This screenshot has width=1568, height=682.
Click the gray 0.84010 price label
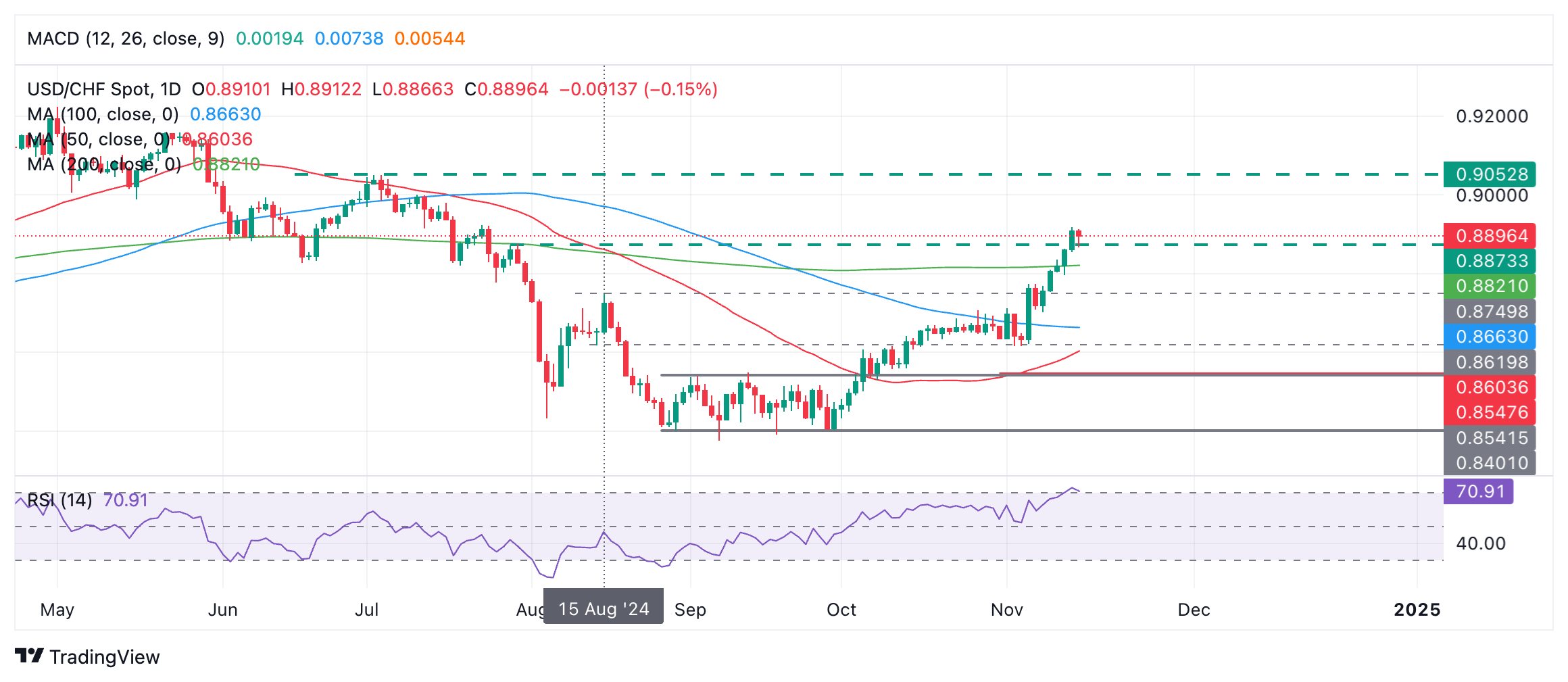[x=1490, y=463]
